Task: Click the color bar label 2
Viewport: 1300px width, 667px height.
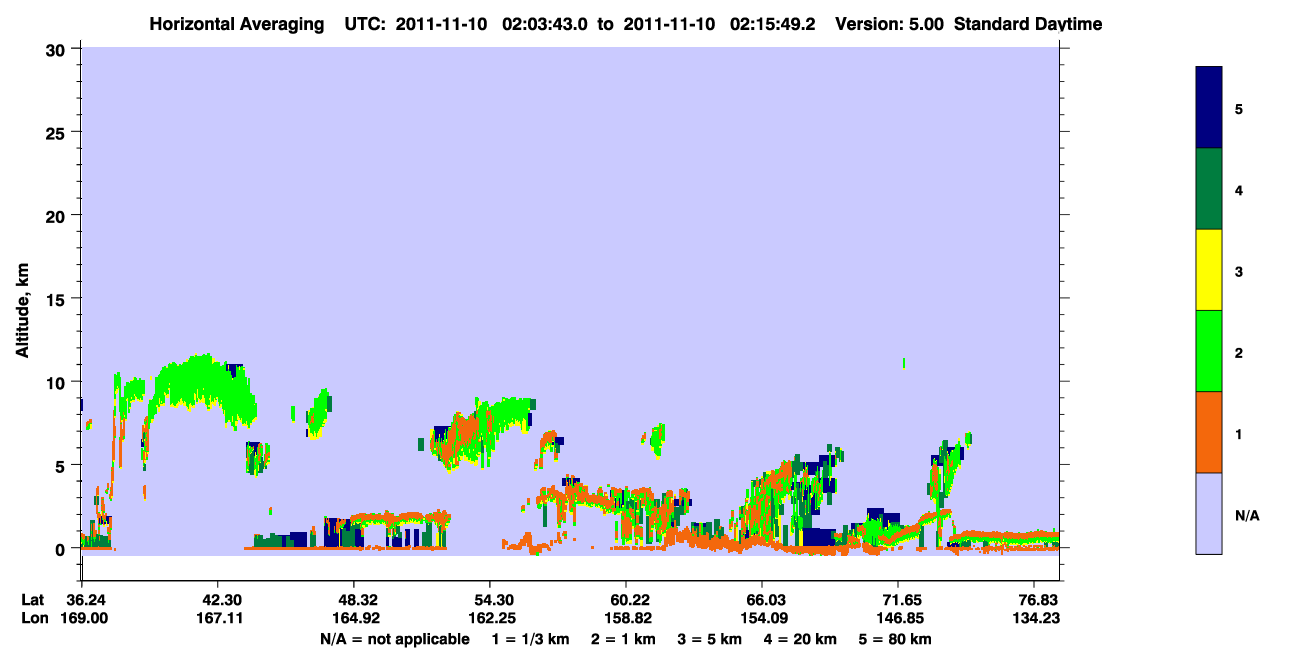Action: (1239, 351)
